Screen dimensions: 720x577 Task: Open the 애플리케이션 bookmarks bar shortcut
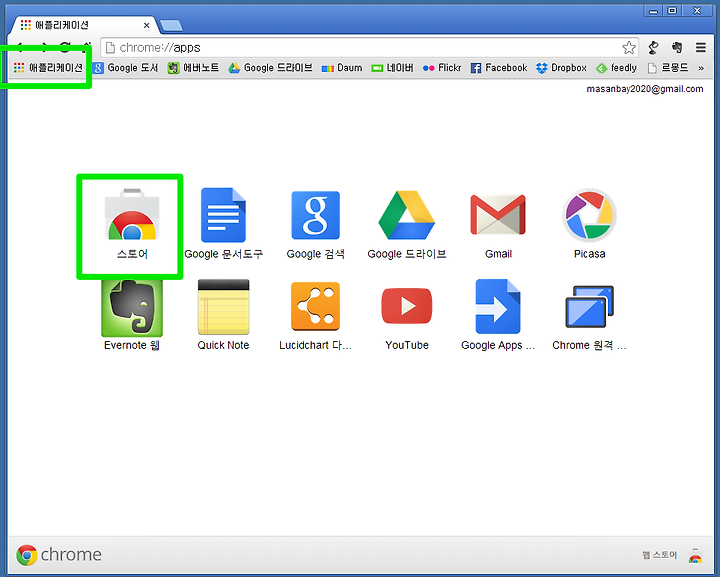tap(48, 68)
